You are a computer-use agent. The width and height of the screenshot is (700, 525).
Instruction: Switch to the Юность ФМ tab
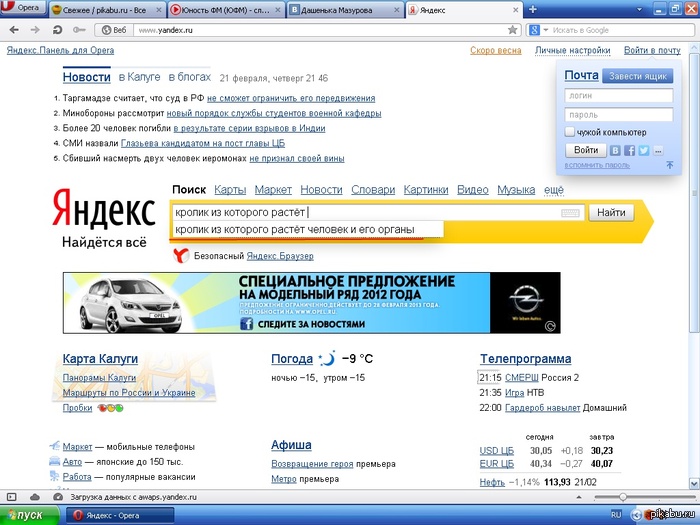click(x=226, y=9)
